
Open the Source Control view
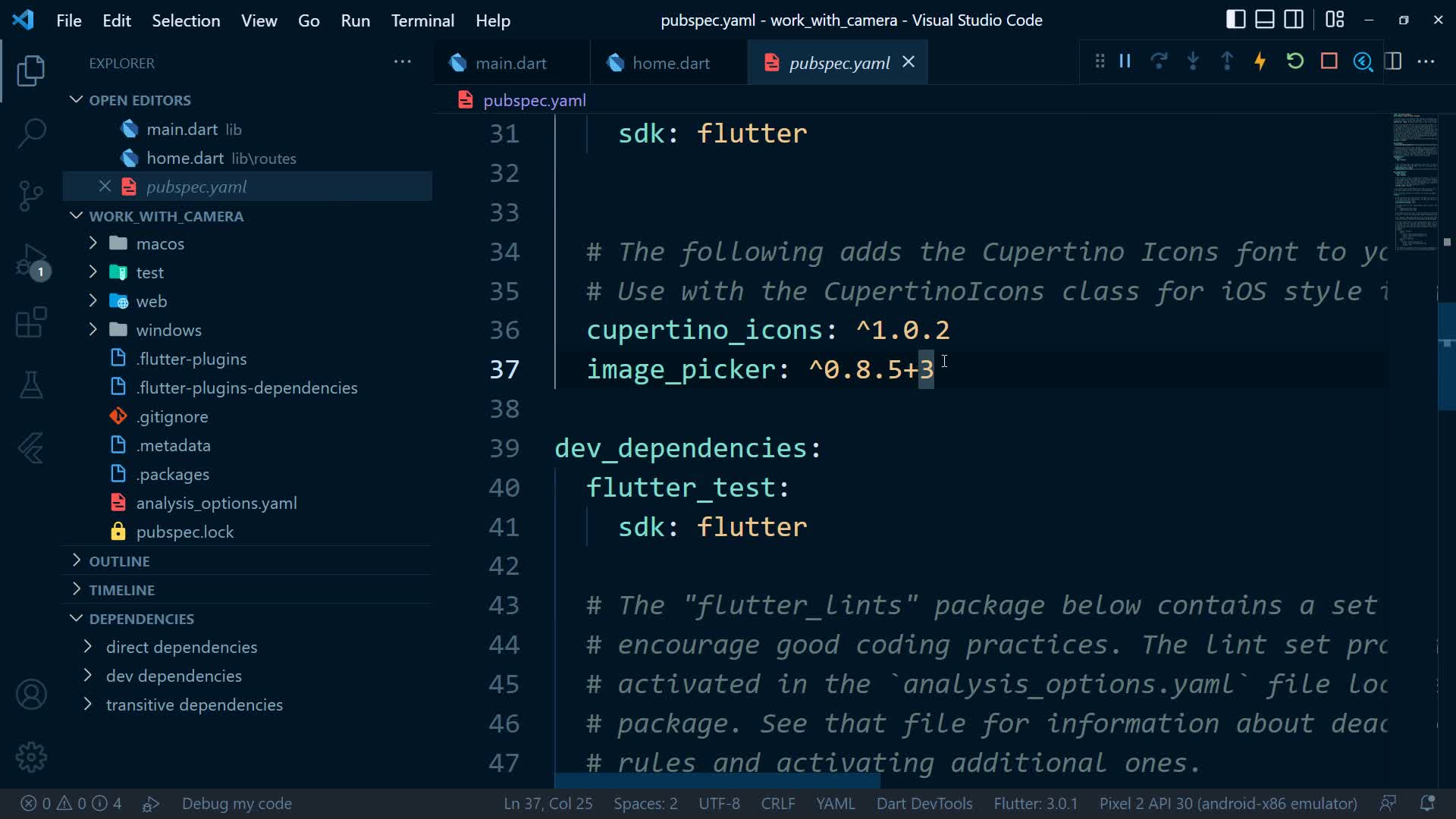(31, 196)
